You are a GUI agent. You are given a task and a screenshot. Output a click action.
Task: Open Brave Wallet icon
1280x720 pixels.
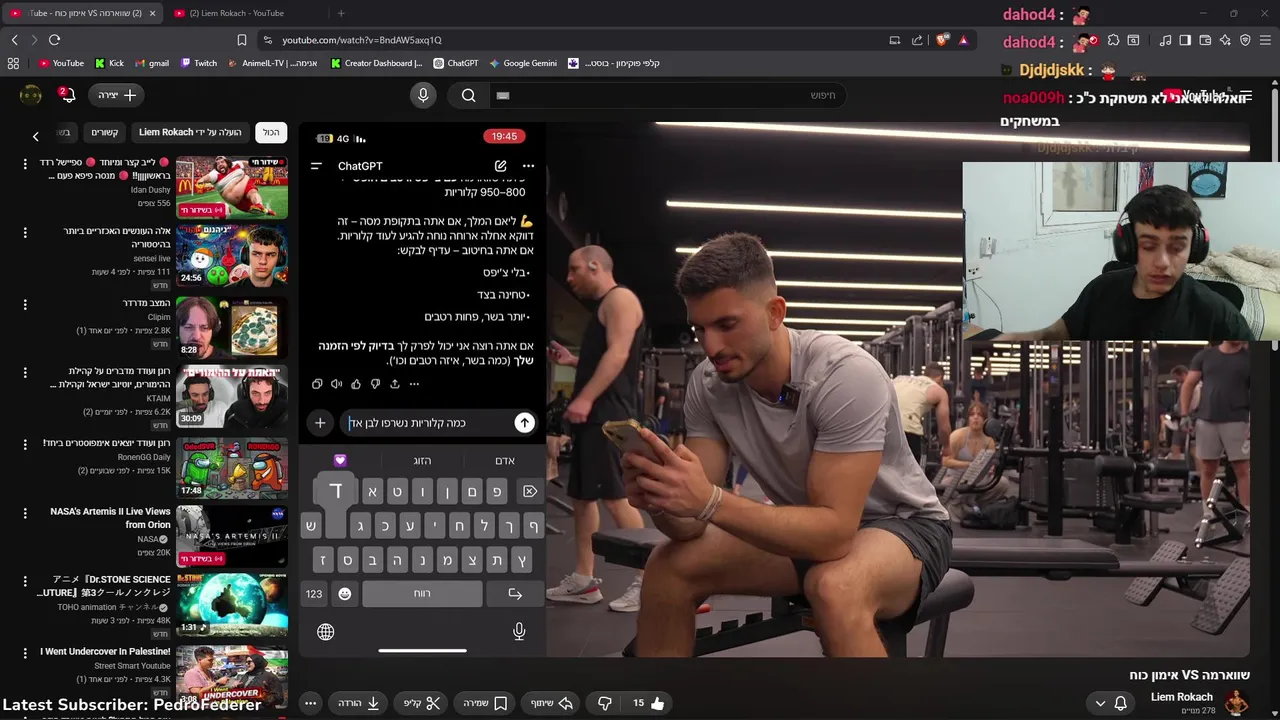point(1205,40)
